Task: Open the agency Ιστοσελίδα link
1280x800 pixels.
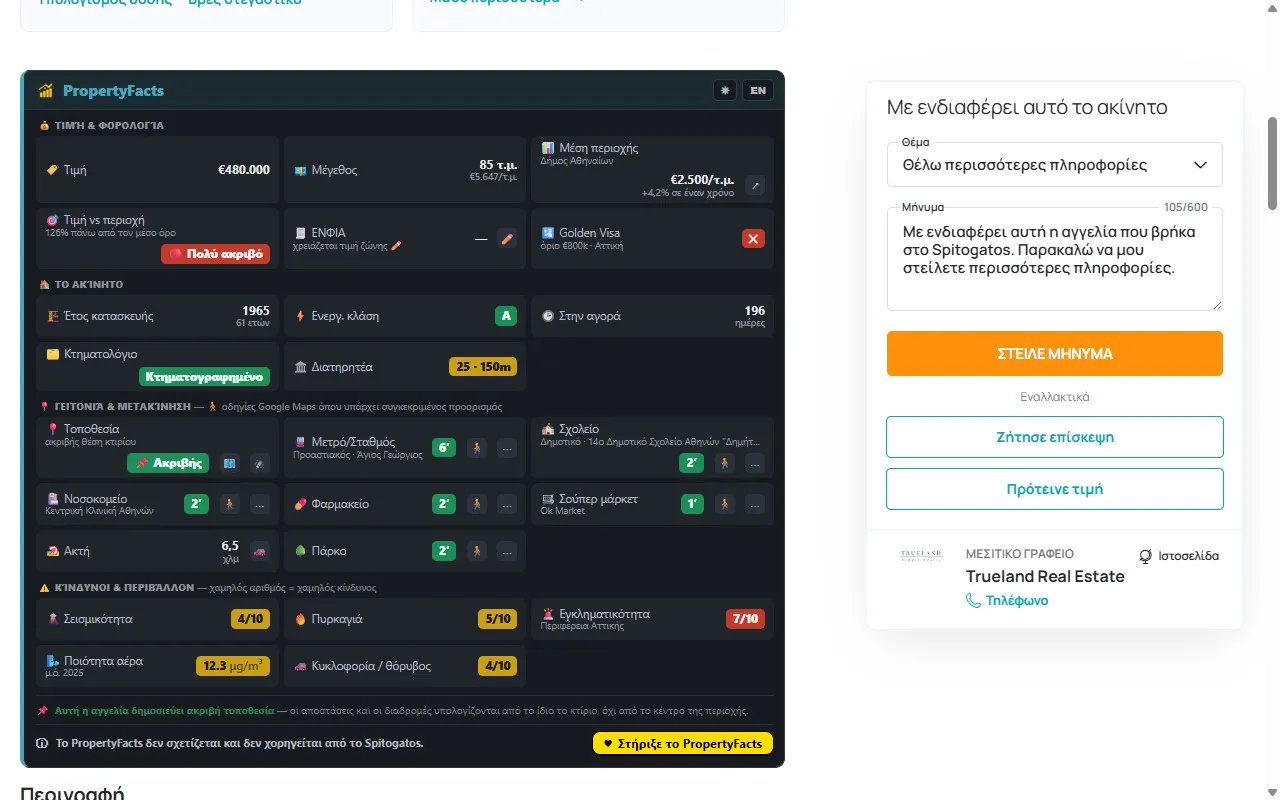Action: point(1180,556)
